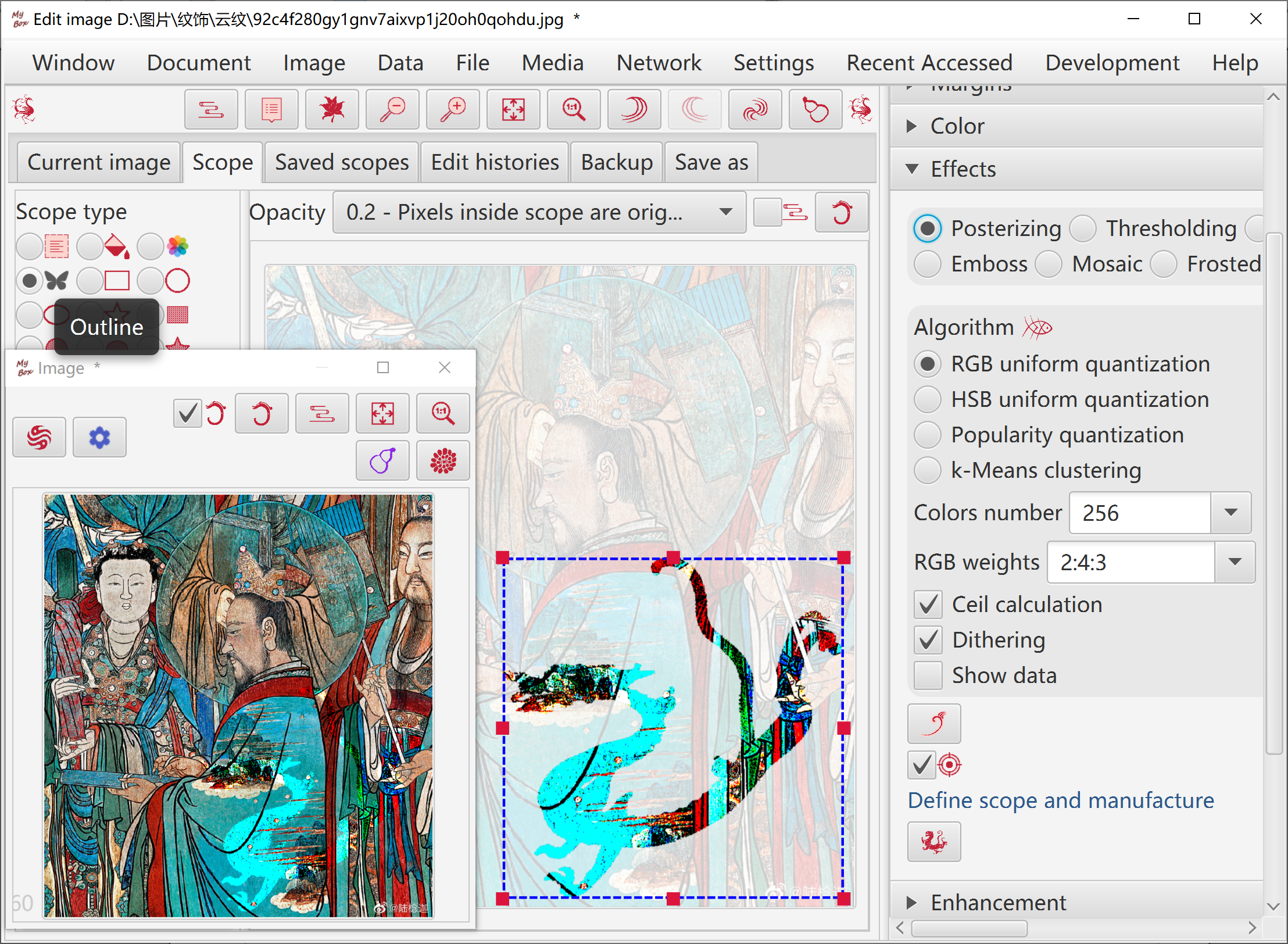Toggle the checkbox right of Opacity dropdown
This screenshot has height=944, width=1288.
tap(767, 212)
